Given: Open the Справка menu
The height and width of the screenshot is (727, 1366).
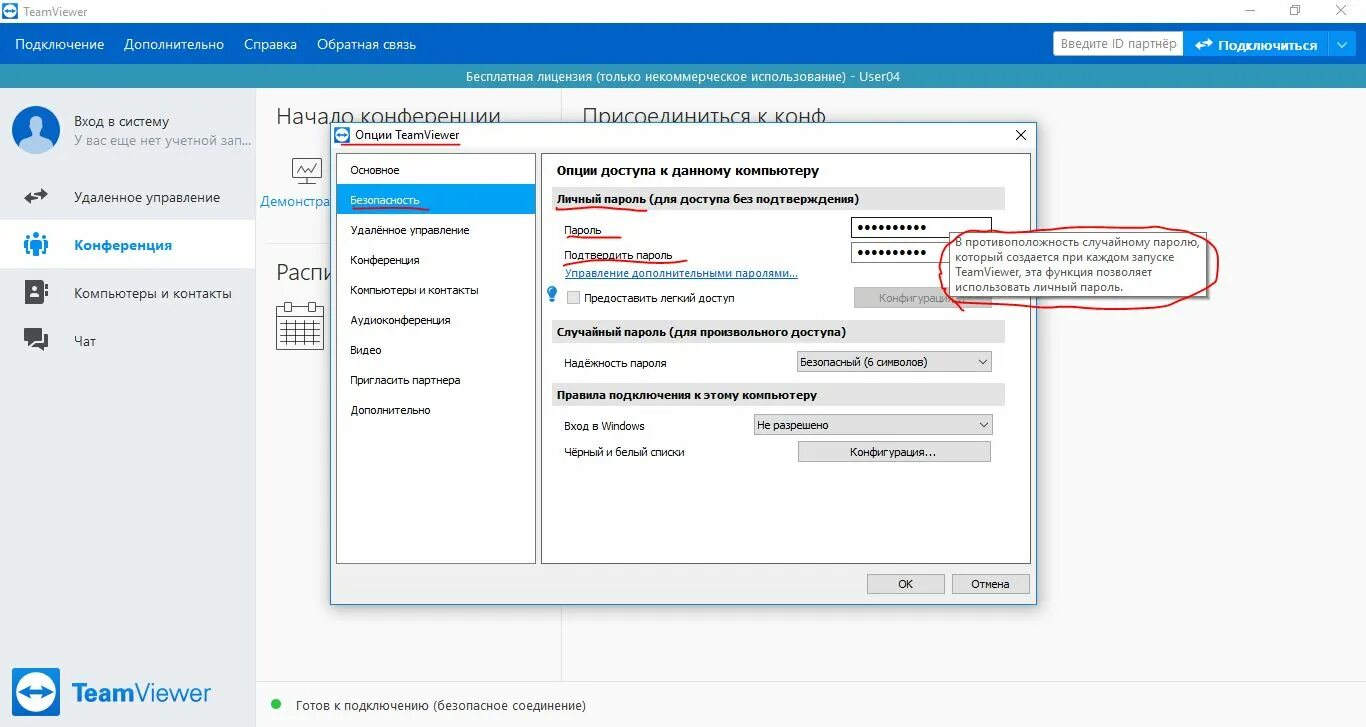Looking at the screenshot, I should coord(270,44).
